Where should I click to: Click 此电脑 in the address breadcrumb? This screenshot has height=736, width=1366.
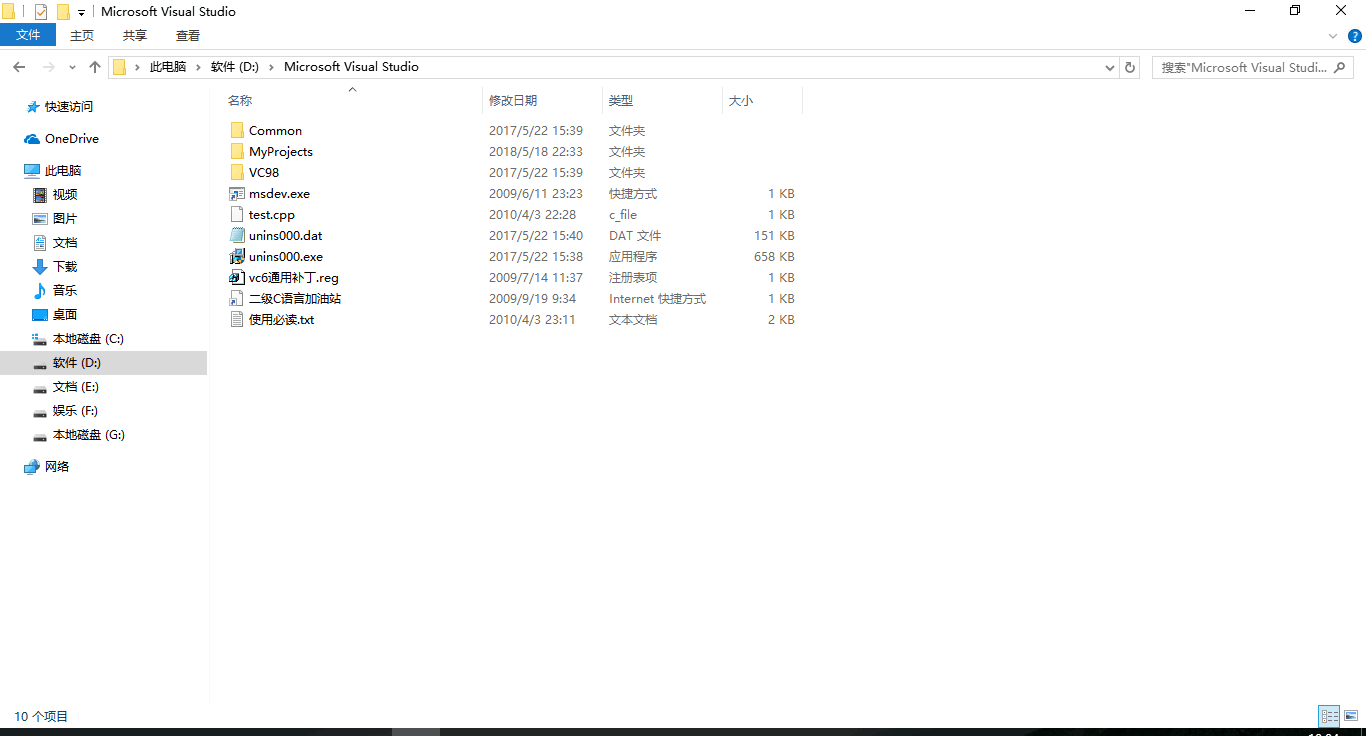[168, 67]
